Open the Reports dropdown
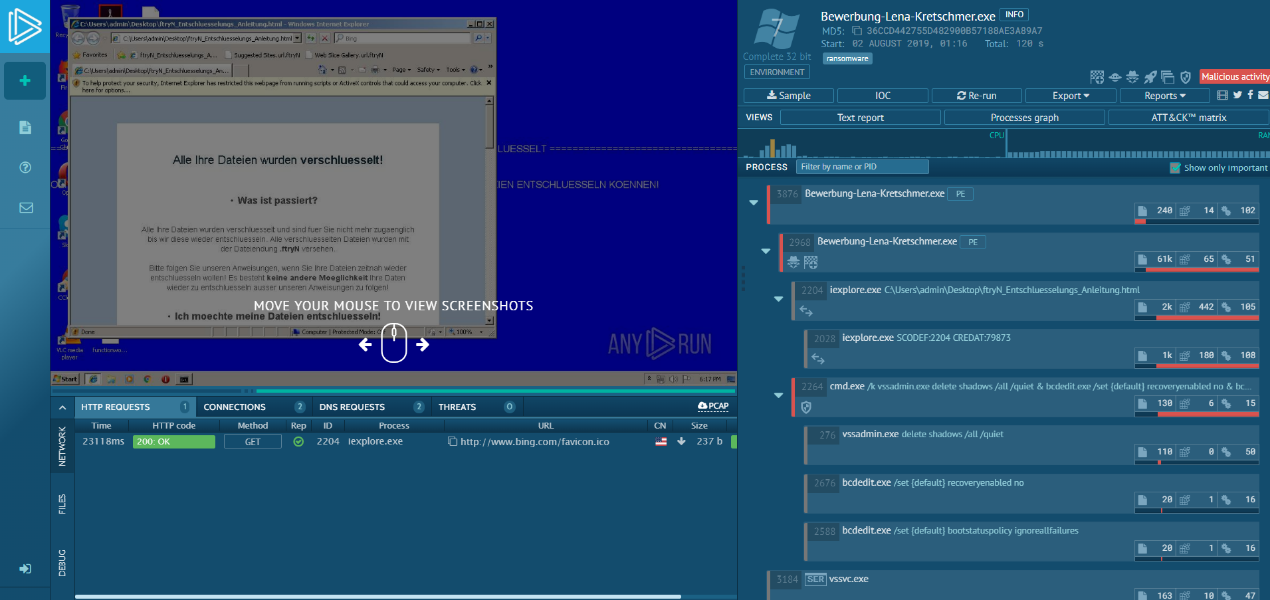The width and height of the screenshot is (1270, 600). tap(1165, 95)
